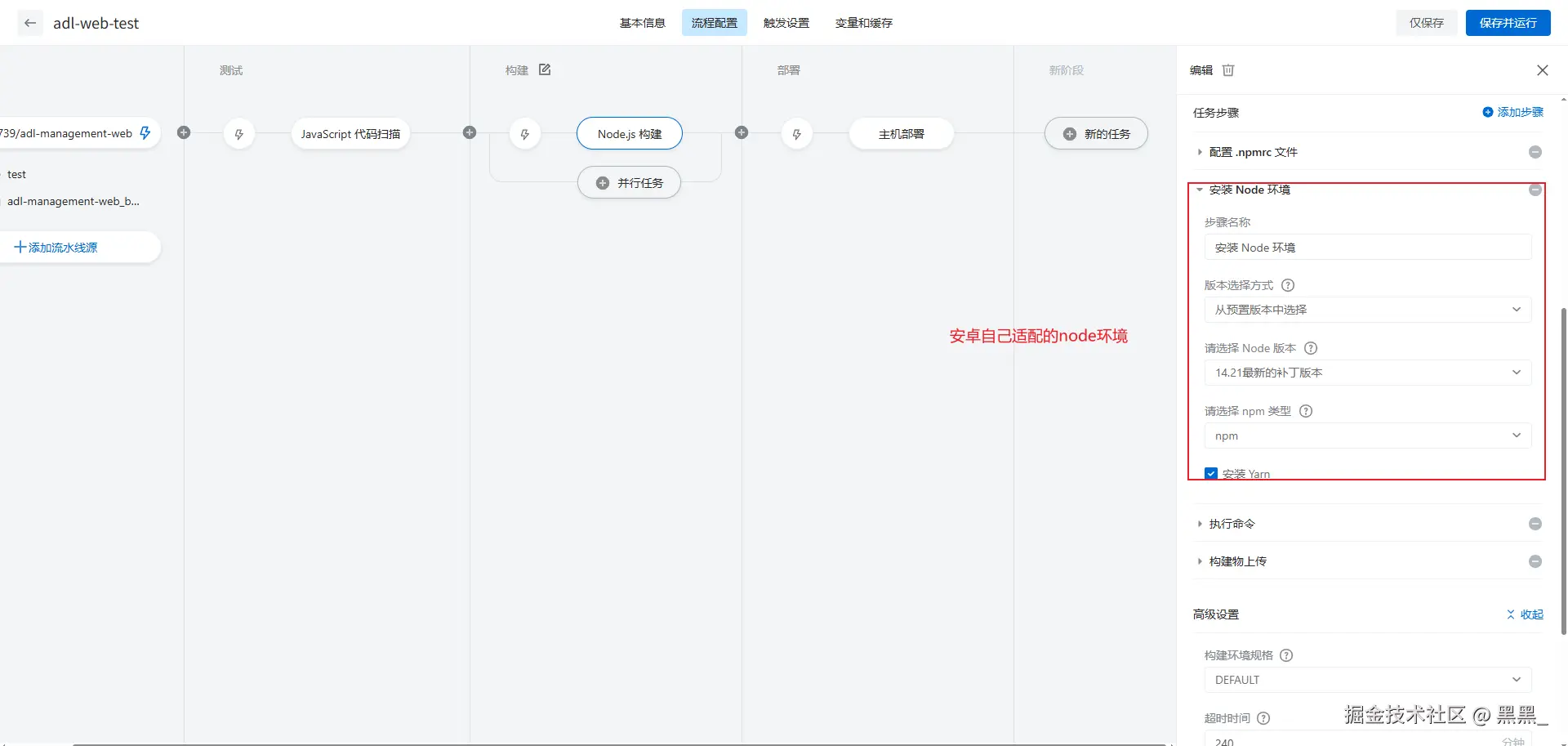Close the 编辑 side panel

[1542, 70]
